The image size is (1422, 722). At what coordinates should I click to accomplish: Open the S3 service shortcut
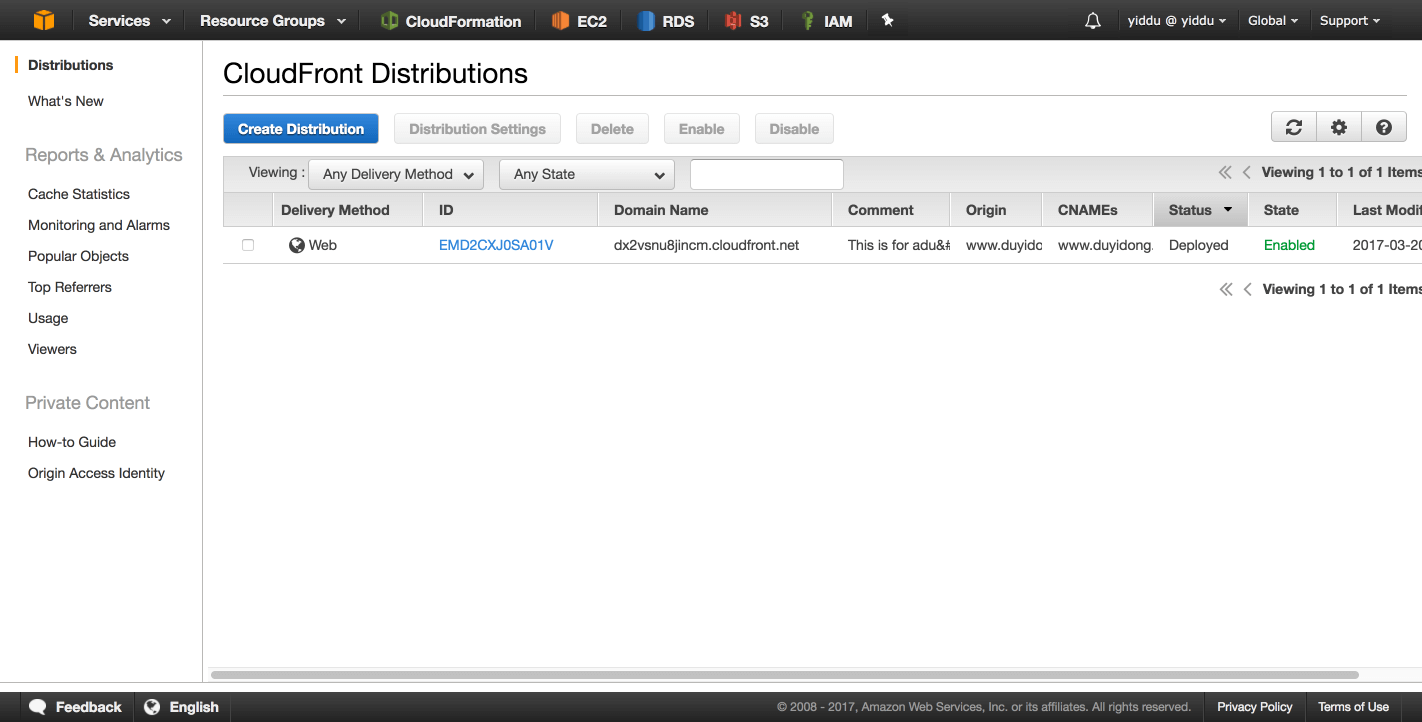click(747, 21)
